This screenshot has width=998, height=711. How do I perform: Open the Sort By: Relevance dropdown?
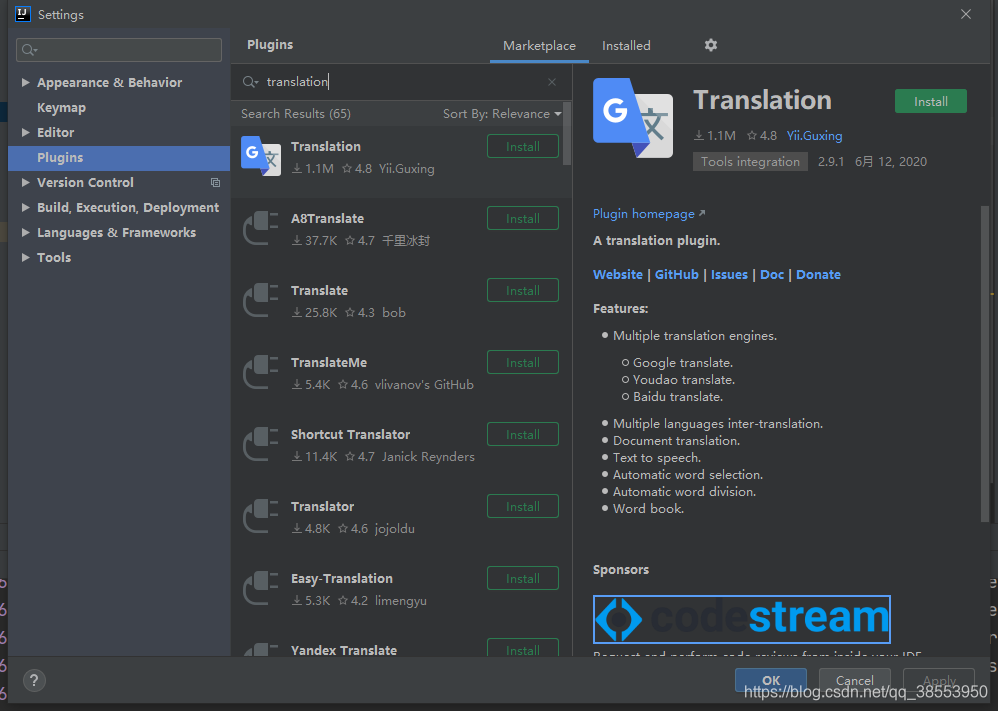tap(502, 114)
